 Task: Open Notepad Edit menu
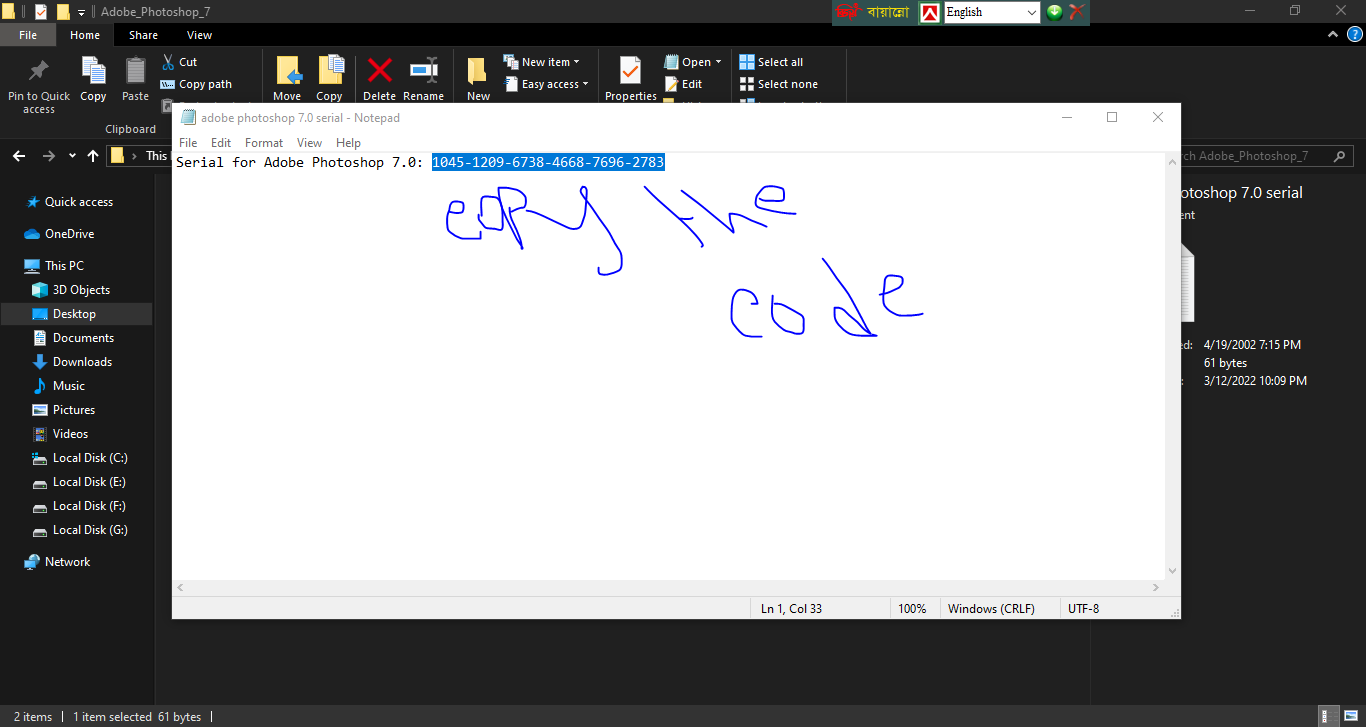click(x=221, y=143)
